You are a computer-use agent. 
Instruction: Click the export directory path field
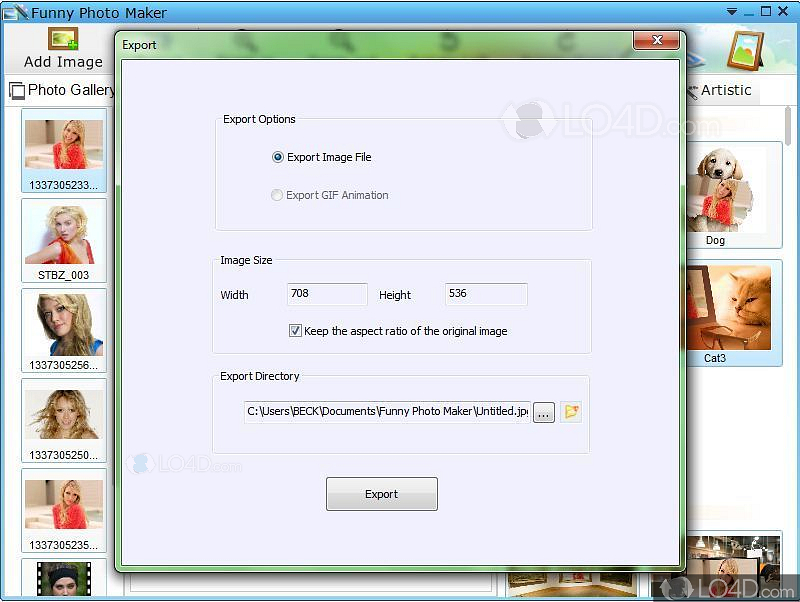385,411
